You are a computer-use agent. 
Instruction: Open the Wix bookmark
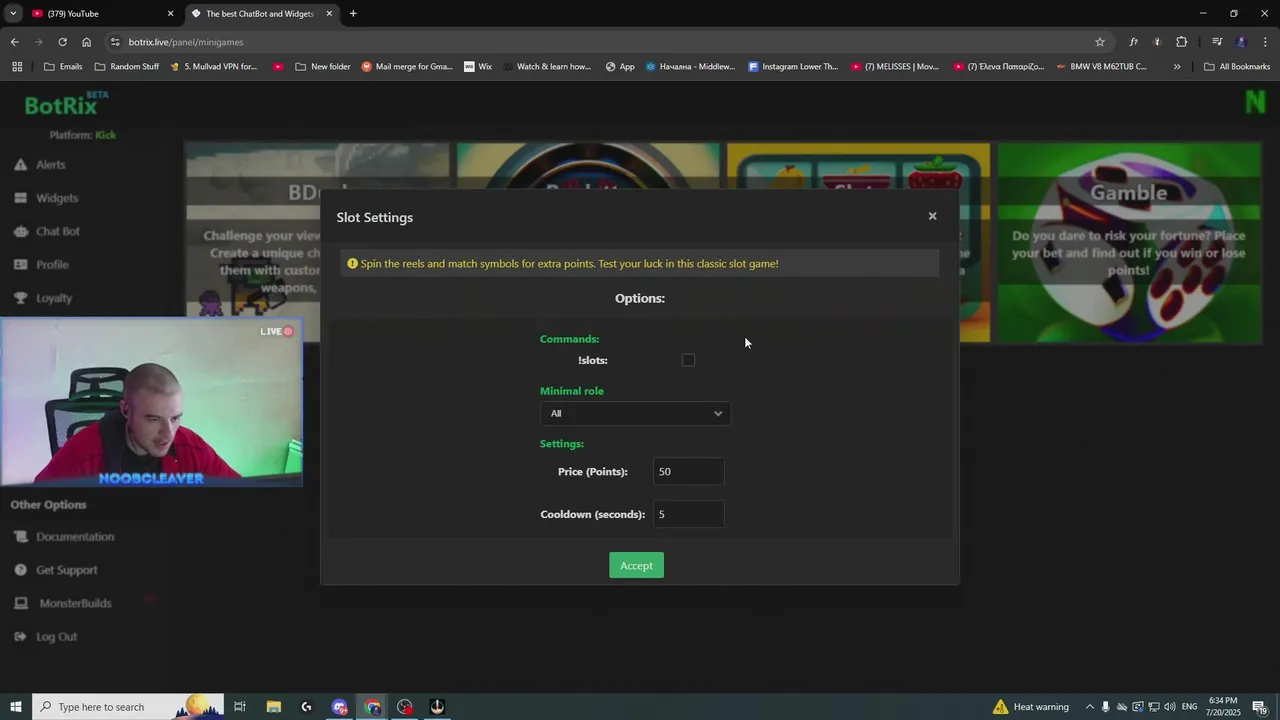click(x=478, y=67)
